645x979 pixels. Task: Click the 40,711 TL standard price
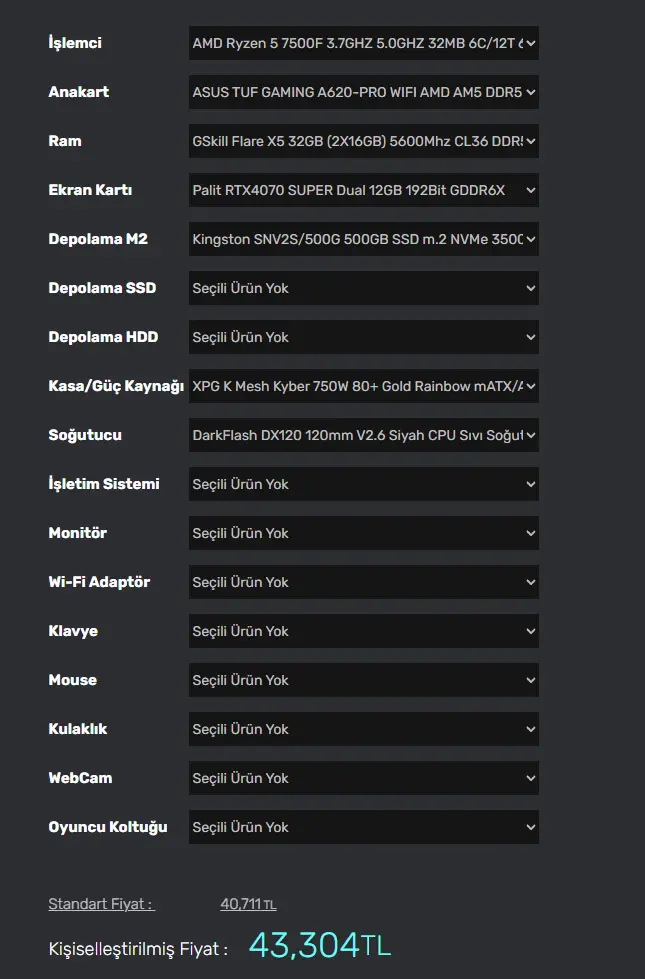point(248,904)
